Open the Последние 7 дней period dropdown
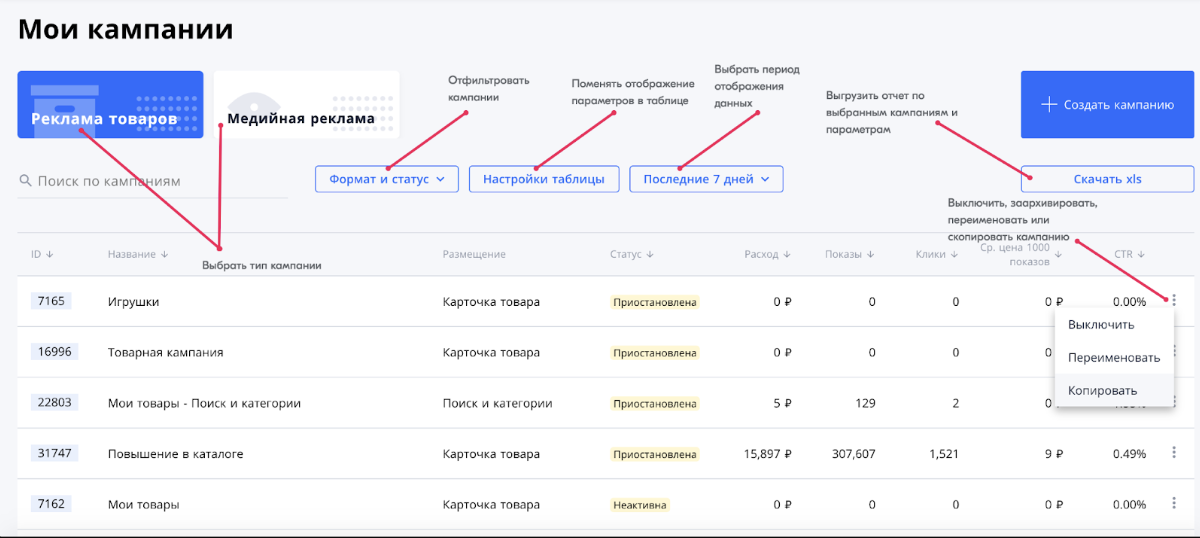The image size is (1200, 538). click(706, 179)
